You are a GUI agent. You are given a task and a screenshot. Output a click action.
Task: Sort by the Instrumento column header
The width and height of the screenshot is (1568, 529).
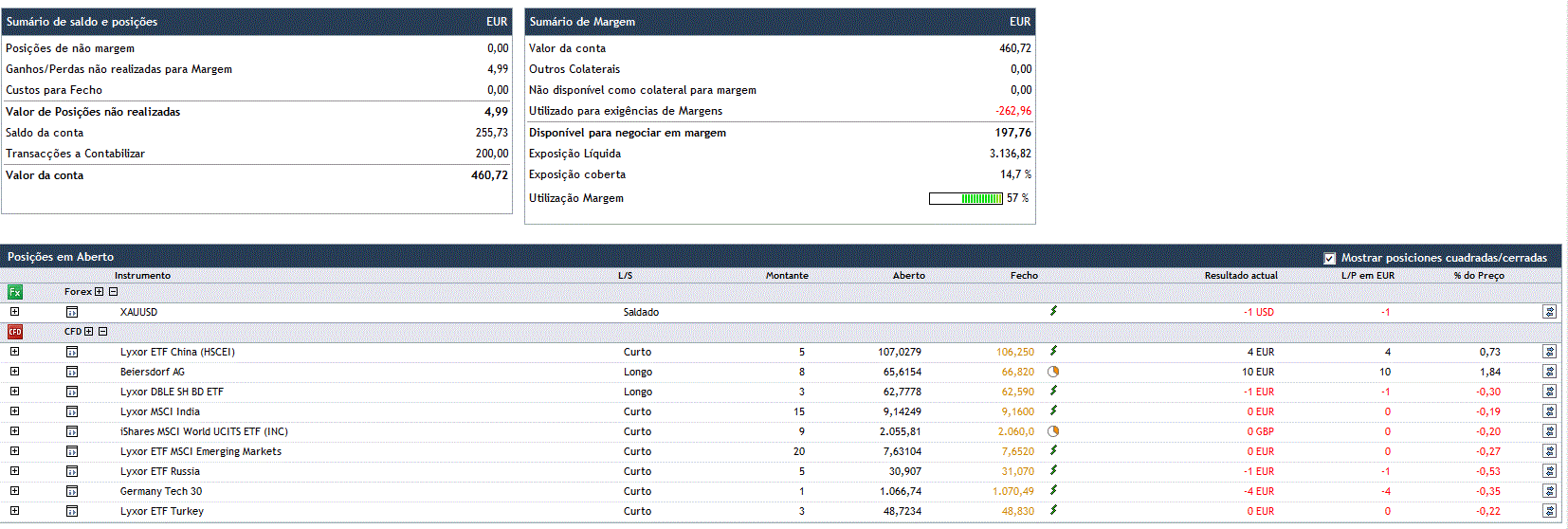(x=142, y=276)
